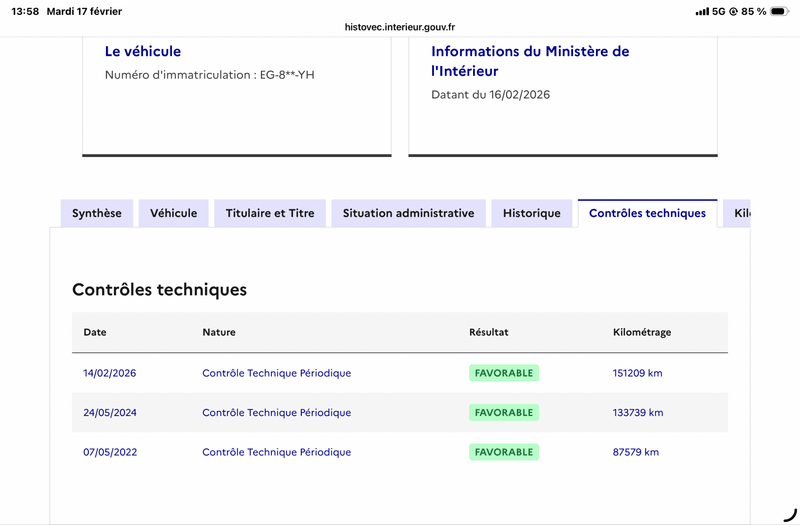
Task: Switch to the Synthèse tab
Action: coord(97,213)
